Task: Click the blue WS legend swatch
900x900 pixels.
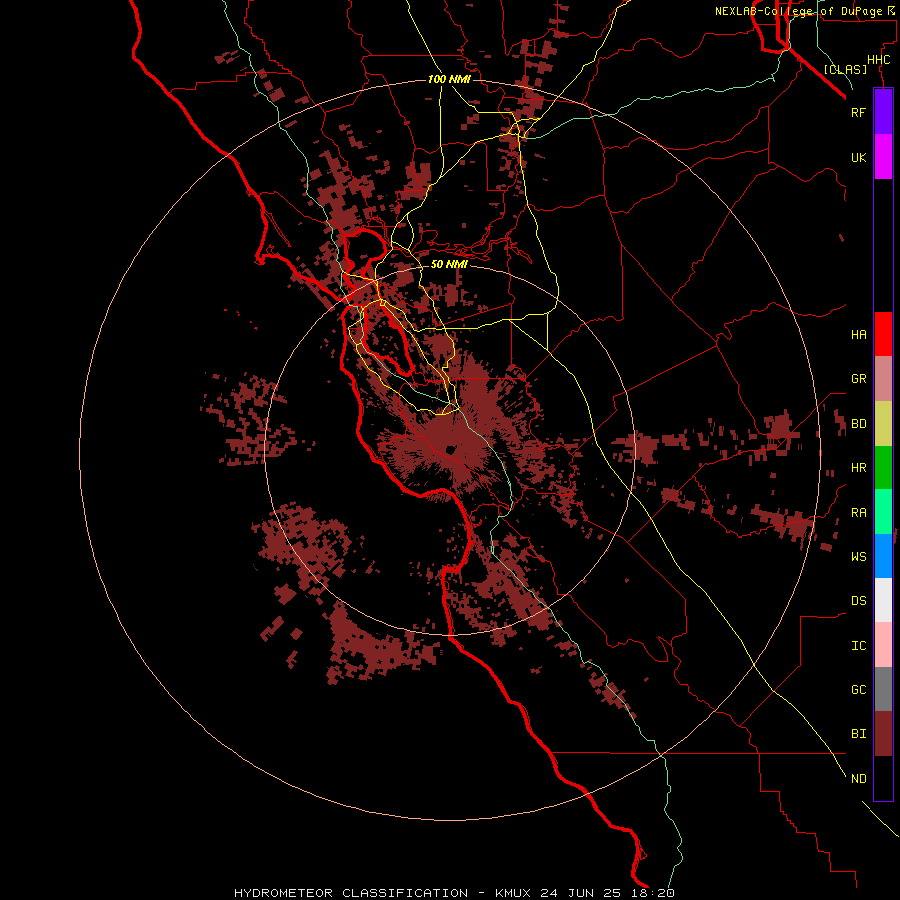Action: tap(883, 556)
